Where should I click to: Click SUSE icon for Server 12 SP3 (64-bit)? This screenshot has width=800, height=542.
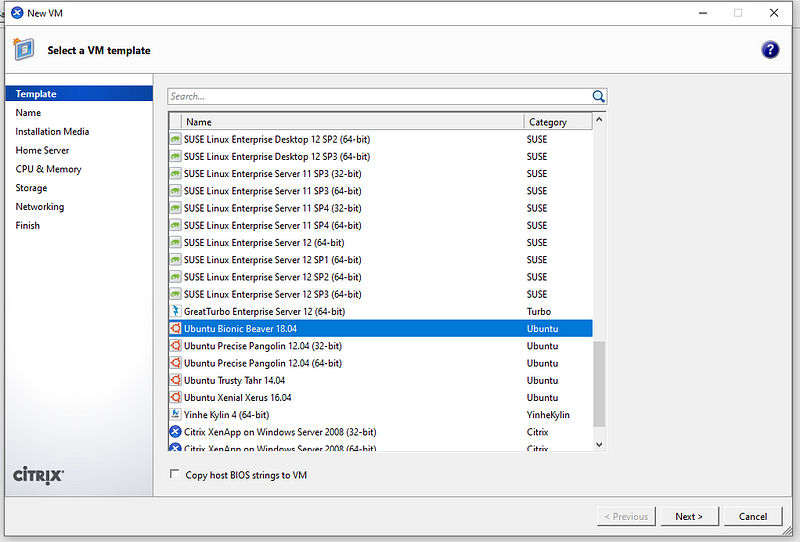coord(175,294)
